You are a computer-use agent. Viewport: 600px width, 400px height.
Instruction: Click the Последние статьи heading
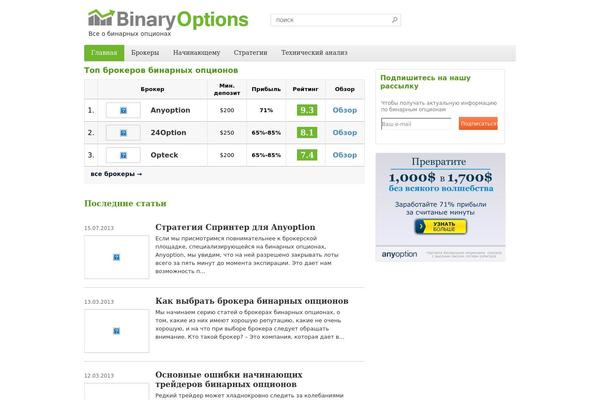pyautogui.click(x=126, y=203)
